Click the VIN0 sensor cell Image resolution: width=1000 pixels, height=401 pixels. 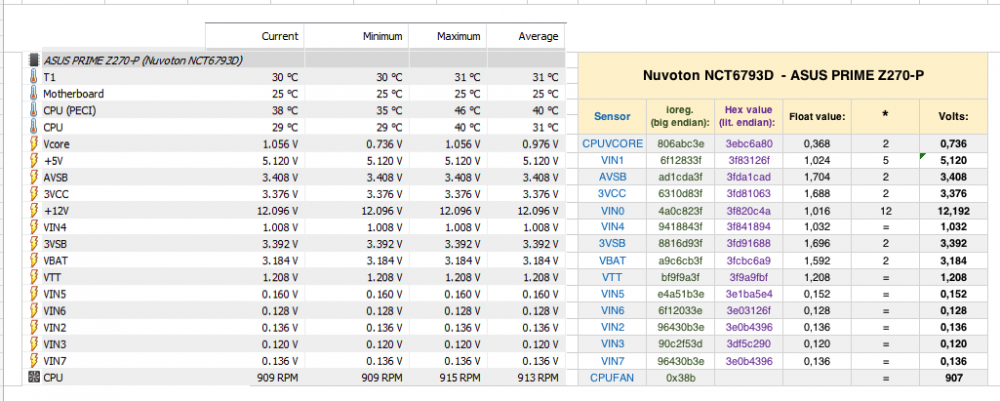(612, 210)
